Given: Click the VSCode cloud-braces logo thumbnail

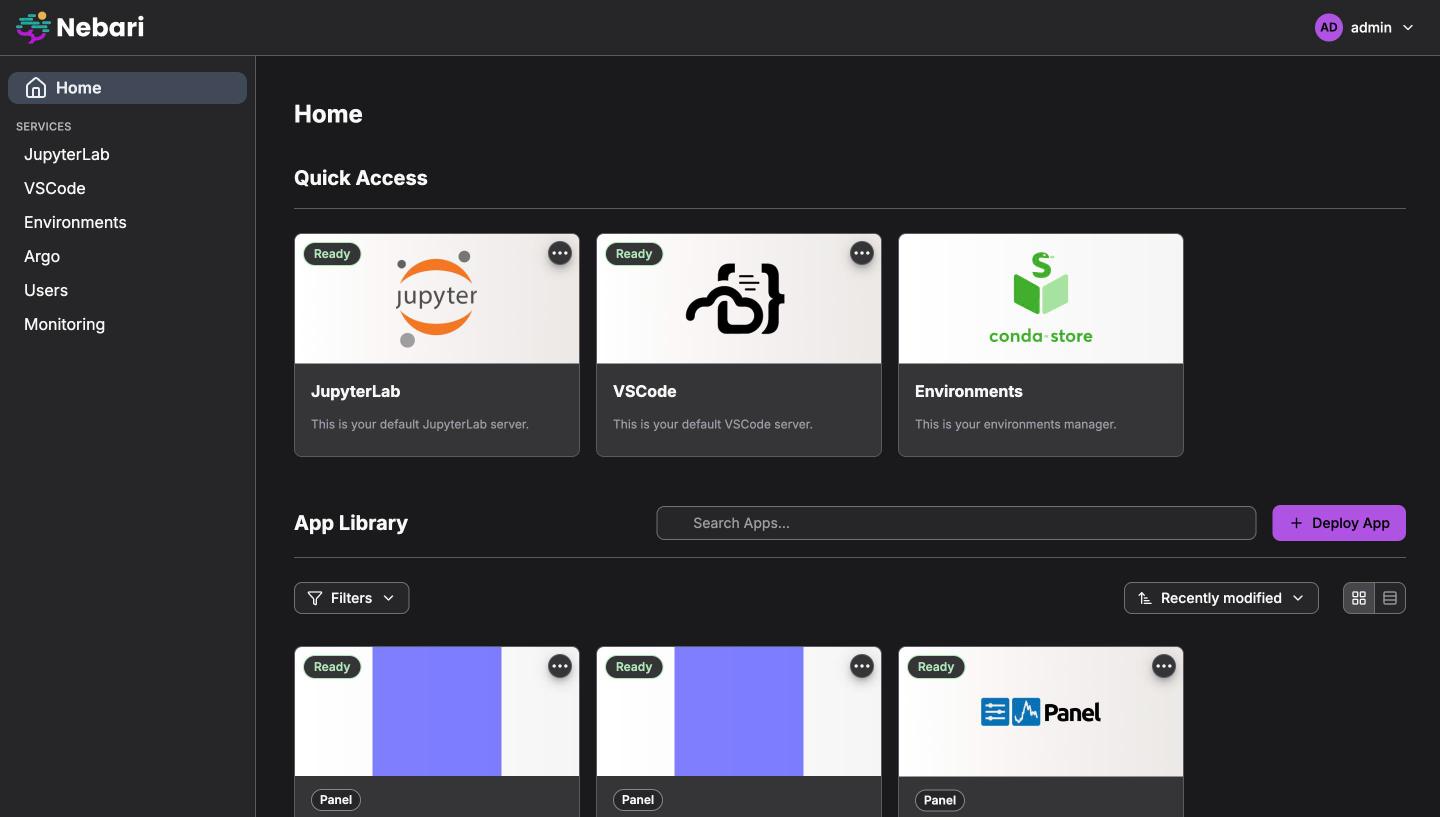Looking at the screenshot, I should (735, 299).
